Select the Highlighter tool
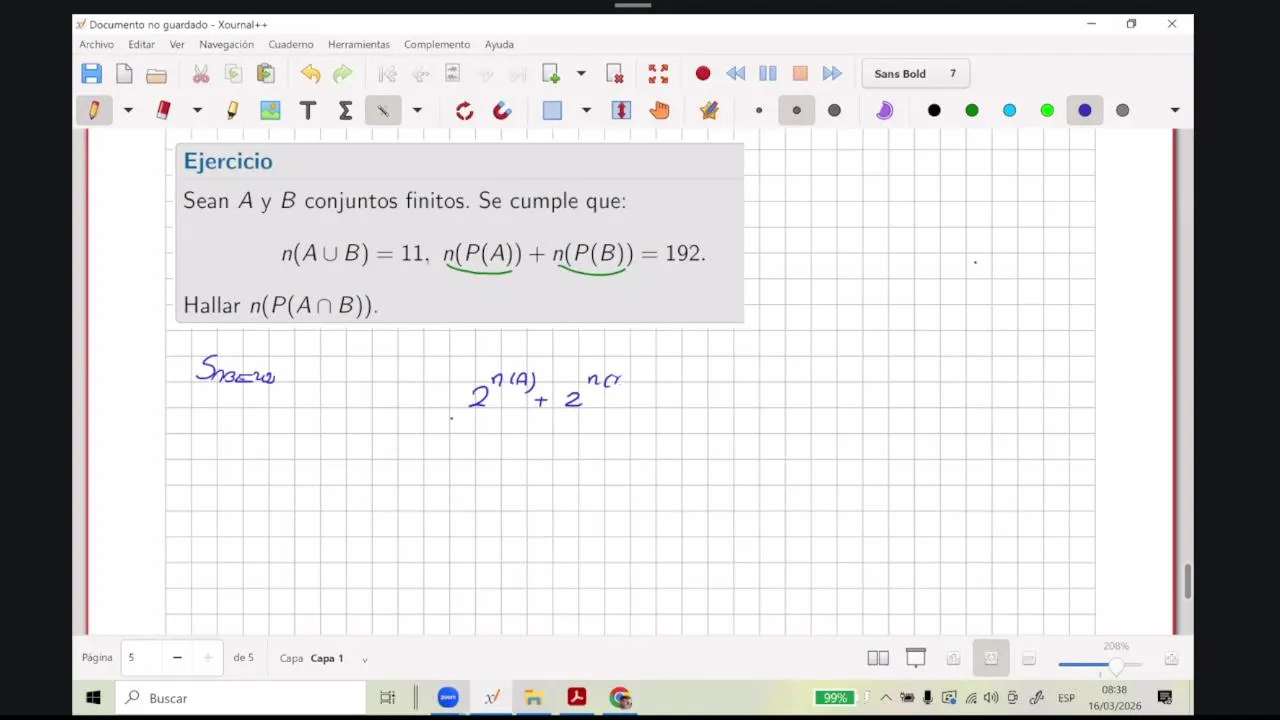This screenshot has width=1280, height=720. tap(232, 110)
